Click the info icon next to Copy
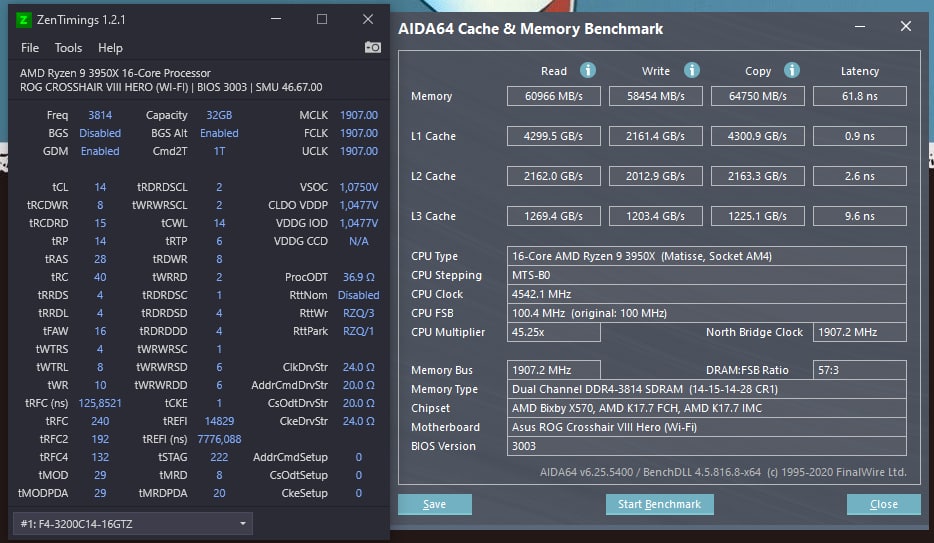 (x=792, y=70)
